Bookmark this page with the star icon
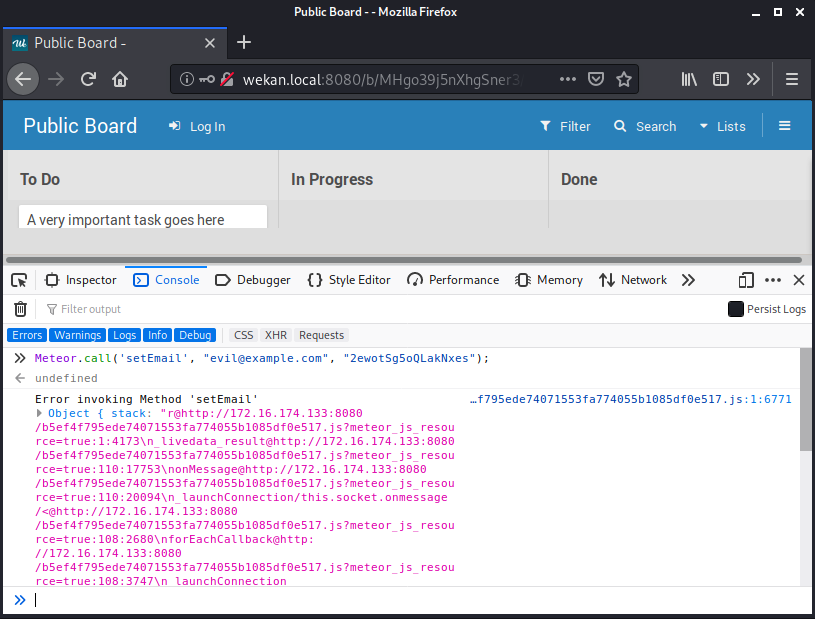The width and height of the screenshot is (815, 619). coord(624,79)
